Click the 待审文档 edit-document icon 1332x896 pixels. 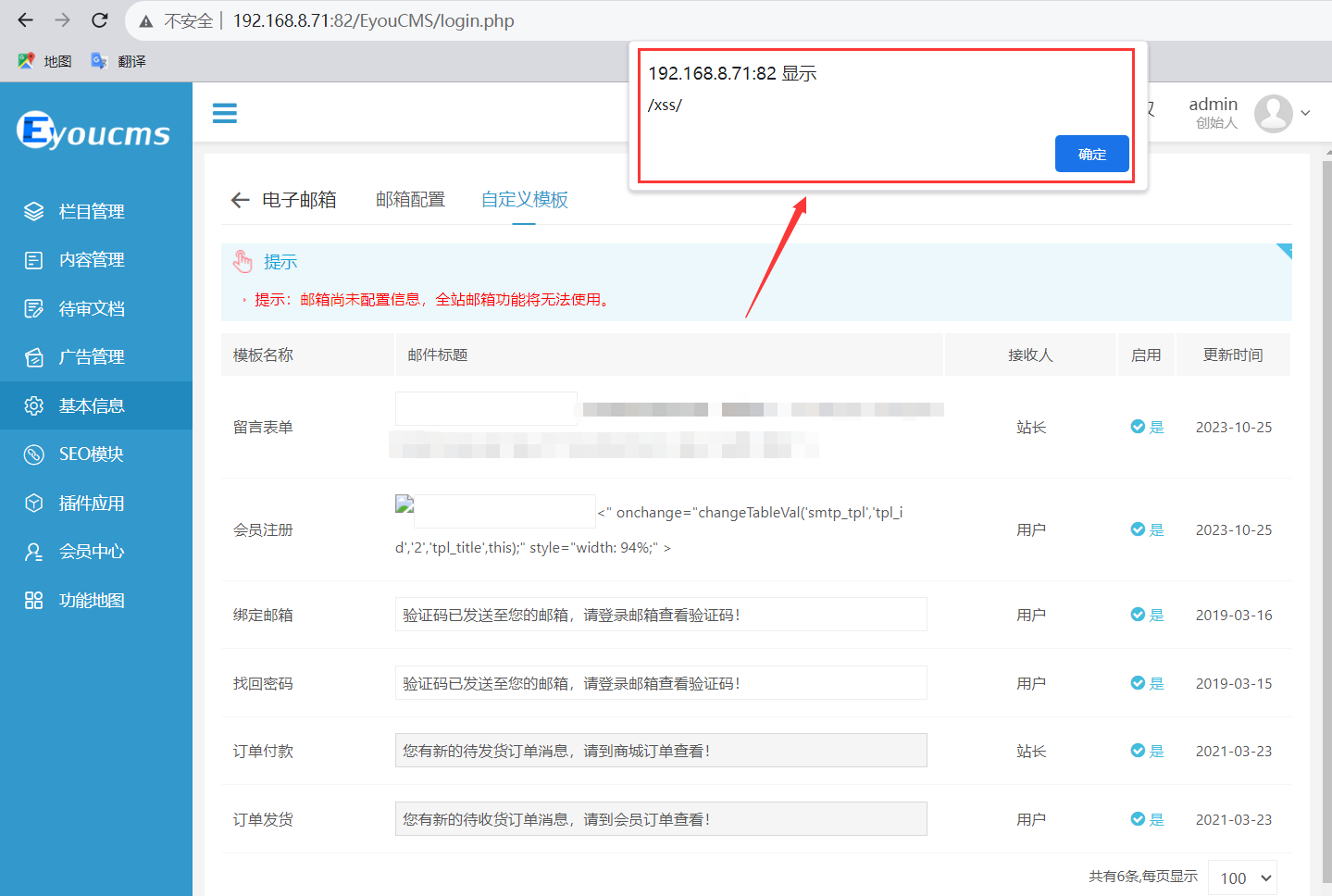point(34,308)
